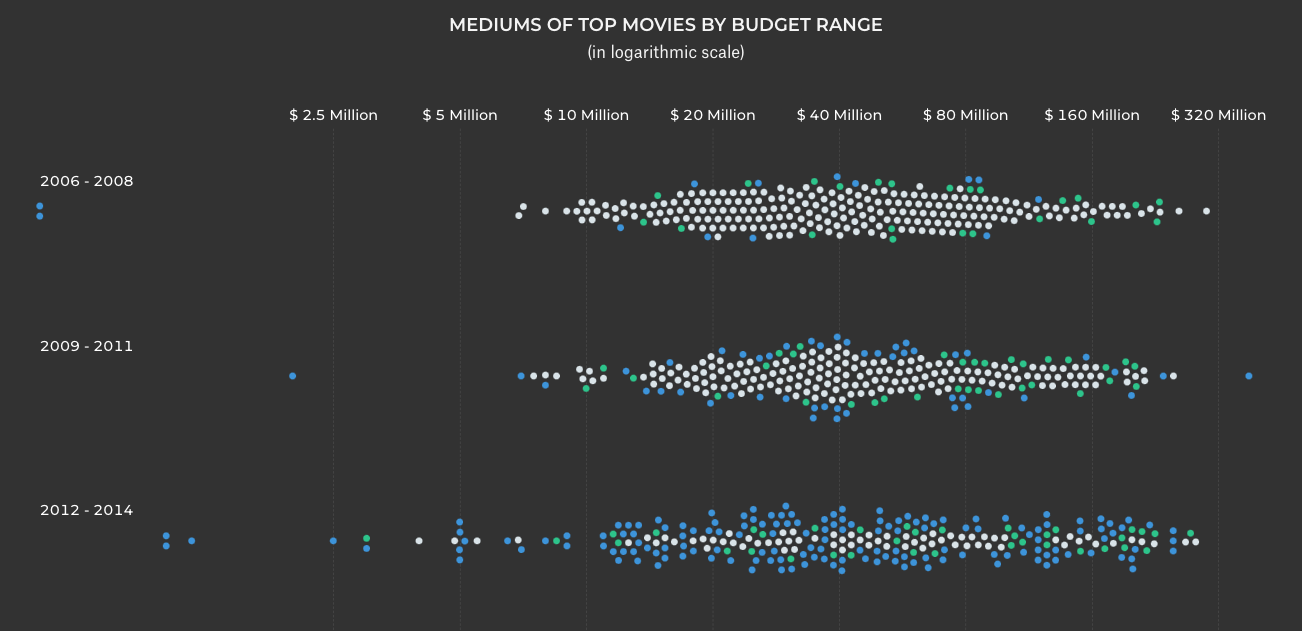
Task: Click the chart title 'Mediums of Top Movies by Budget Range'
Action: click(665, 25)
